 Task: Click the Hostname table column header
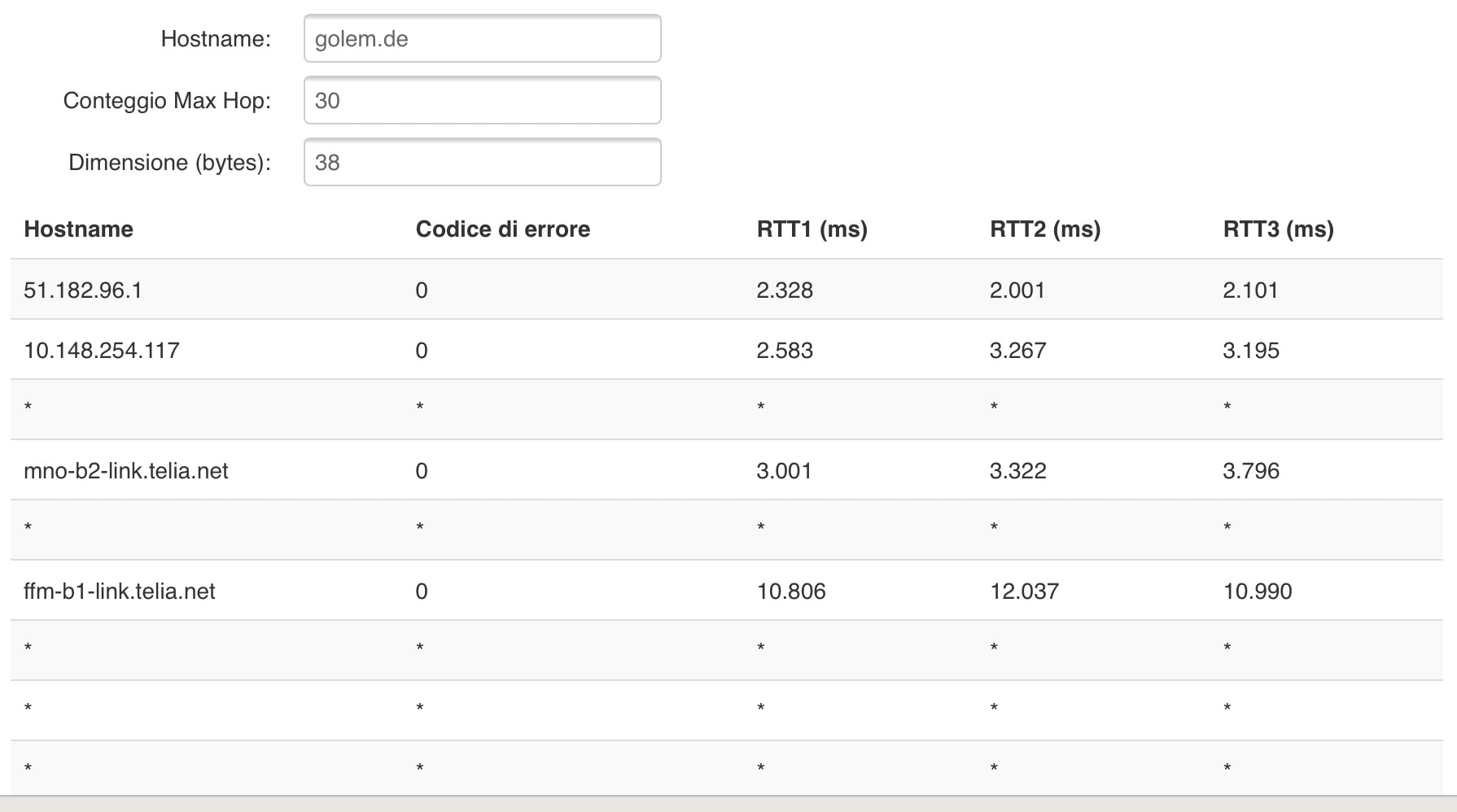pos(79,229)
